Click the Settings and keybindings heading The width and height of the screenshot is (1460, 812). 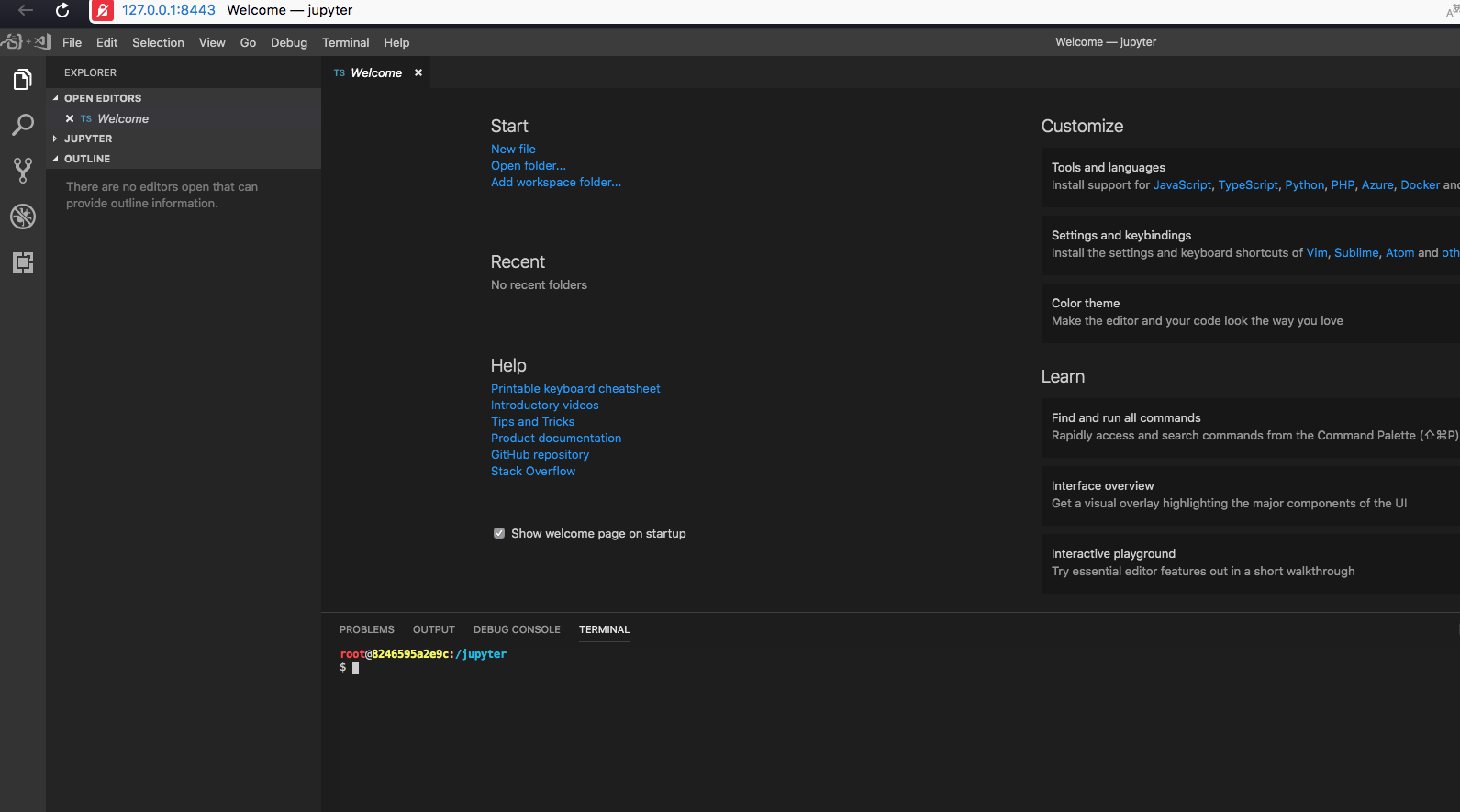click(1121, 235)
